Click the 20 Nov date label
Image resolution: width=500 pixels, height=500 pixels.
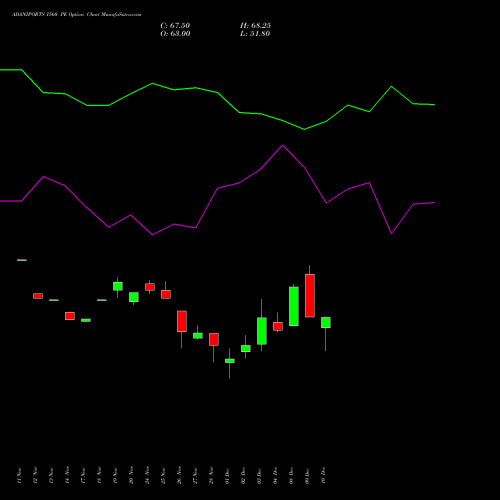(131, 475)
